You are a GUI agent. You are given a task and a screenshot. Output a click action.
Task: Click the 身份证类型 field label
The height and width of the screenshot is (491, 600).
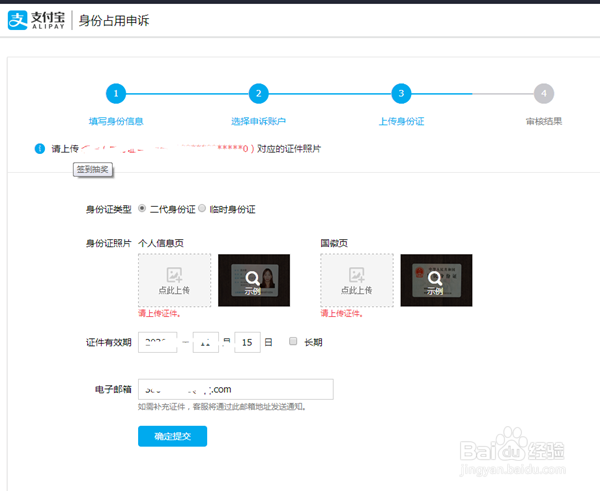click(x=109, y=209)
